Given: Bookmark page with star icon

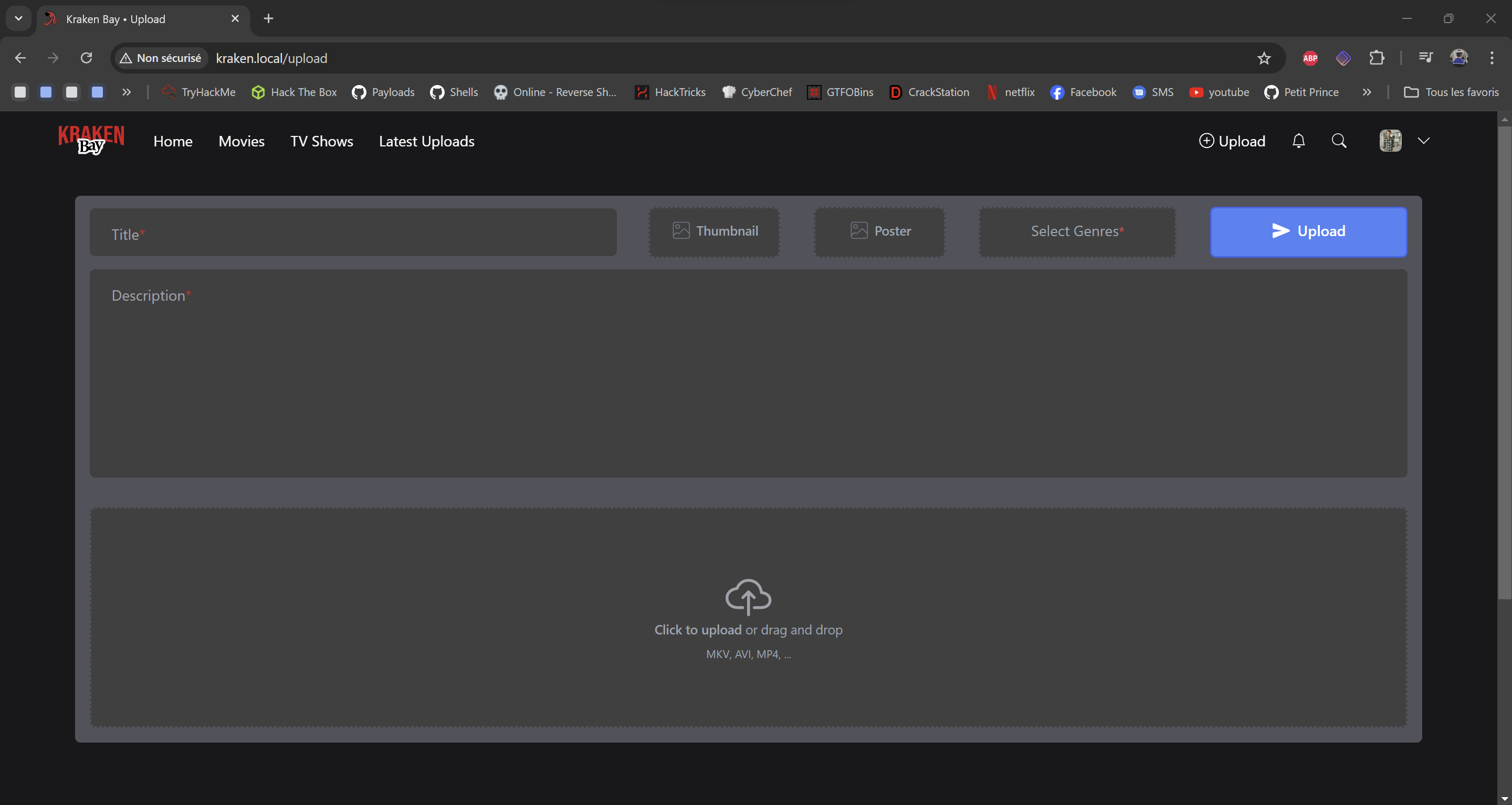Looking at the screenshot, I should point(1264,58).
